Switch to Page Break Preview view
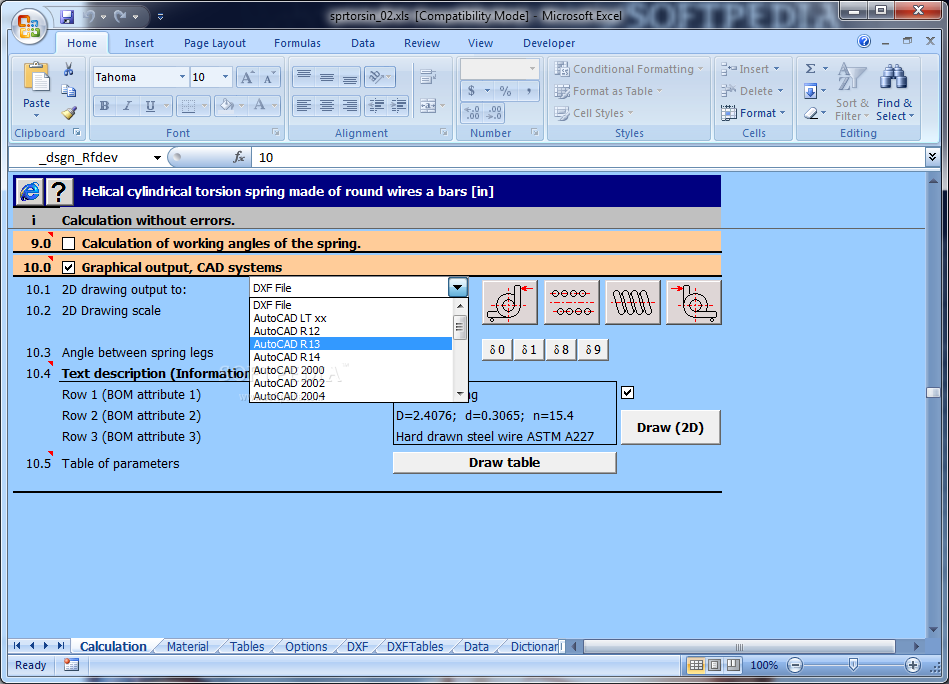This screenshot has width=949, height=684. tap(732, 665)
